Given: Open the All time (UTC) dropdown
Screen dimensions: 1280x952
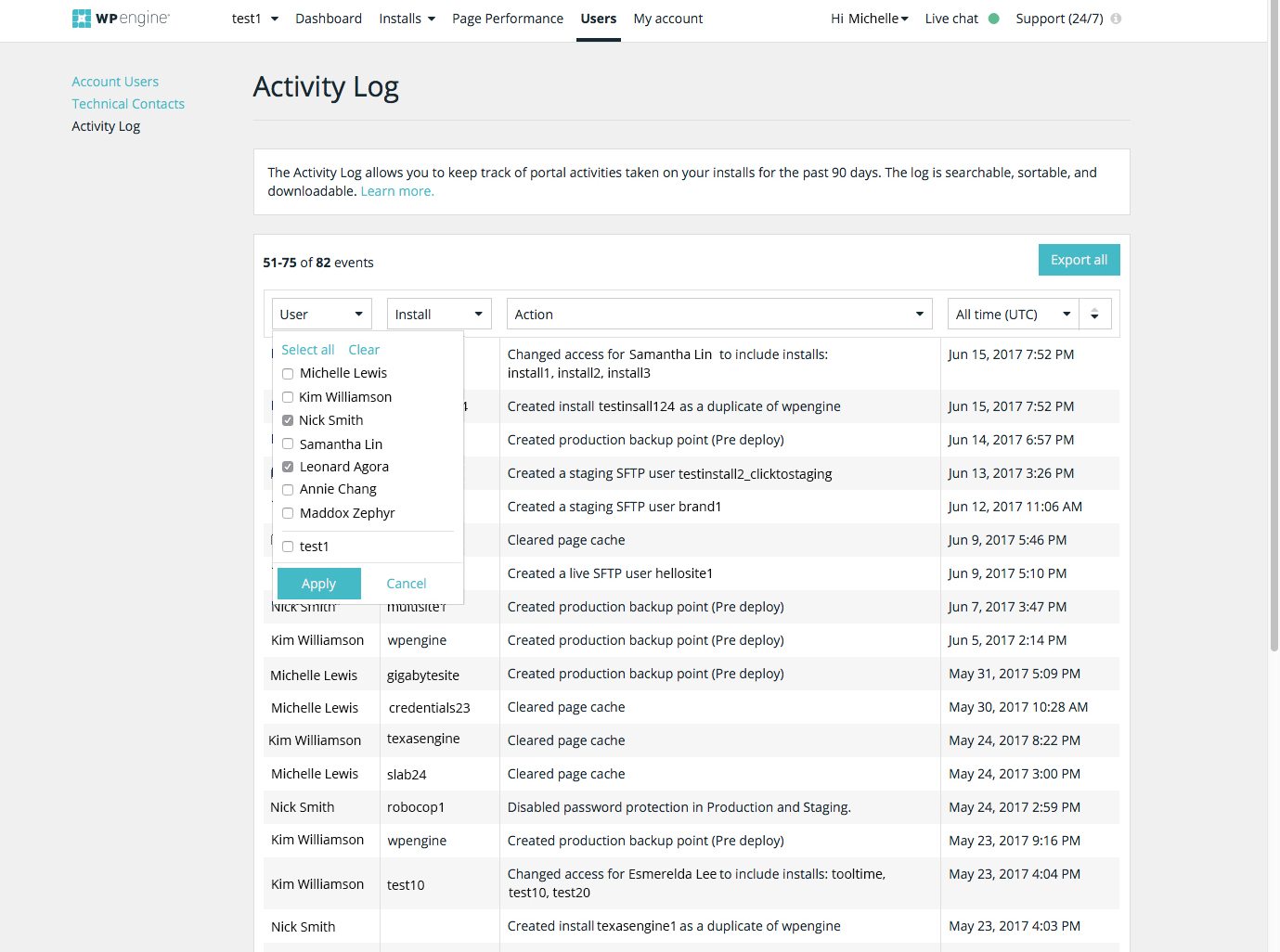Looking at the screenshot, I should click(1014, 315).
